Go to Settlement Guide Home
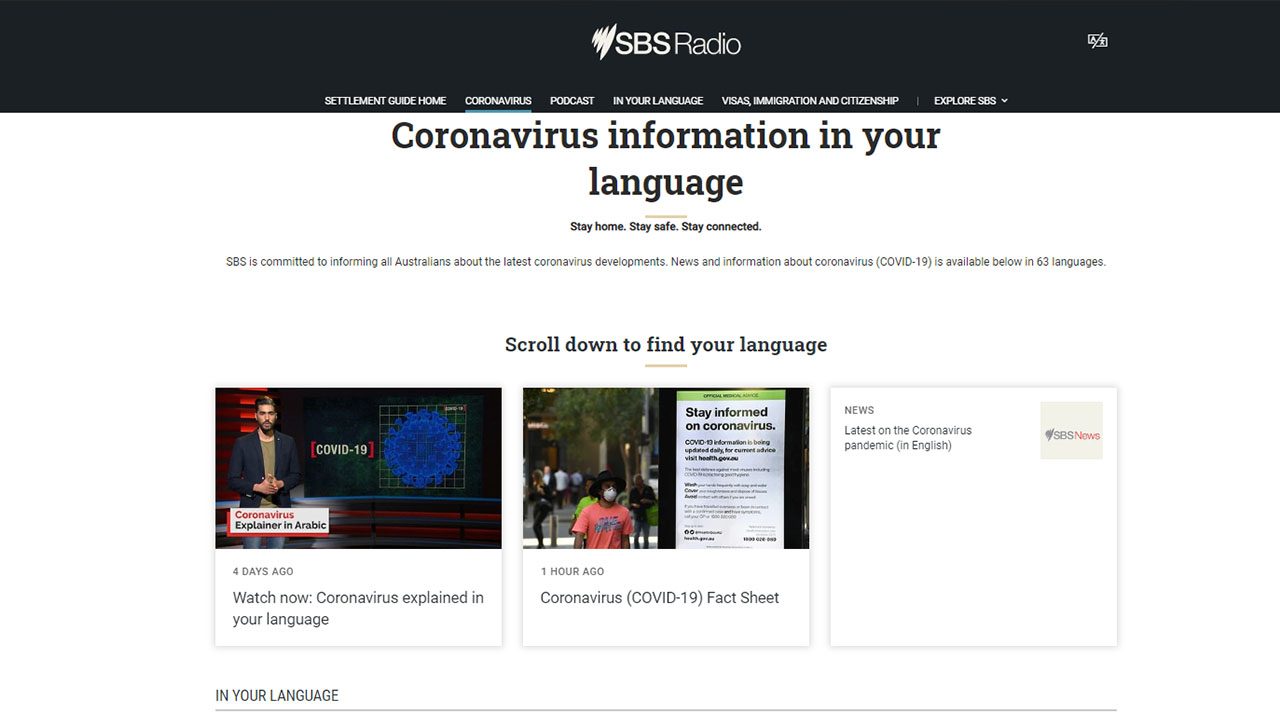Viewport: 1280px width, 720px height. 385,101
